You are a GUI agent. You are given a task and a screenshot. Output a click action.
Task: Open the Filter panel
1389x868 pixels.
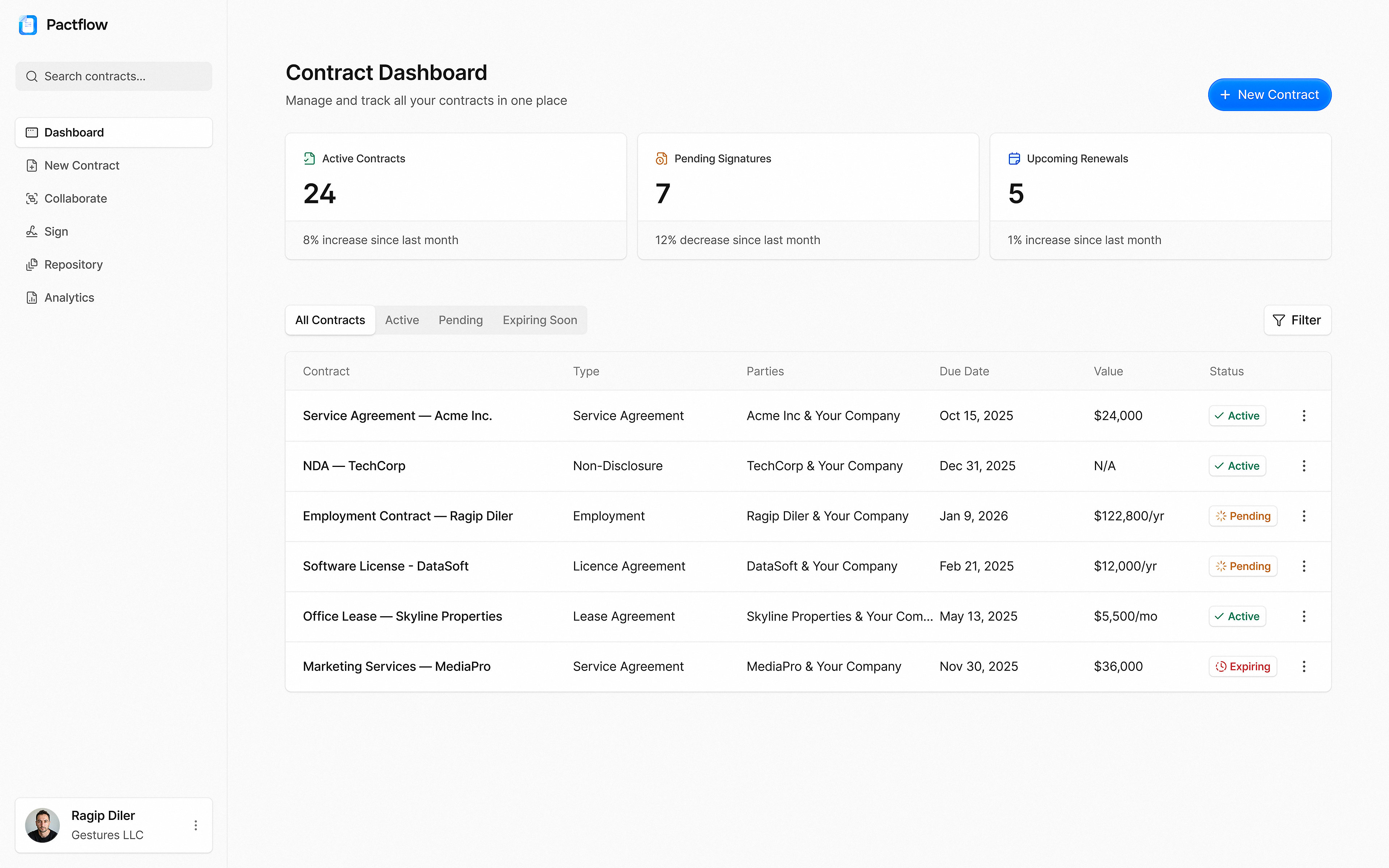tap(1297, 320)
